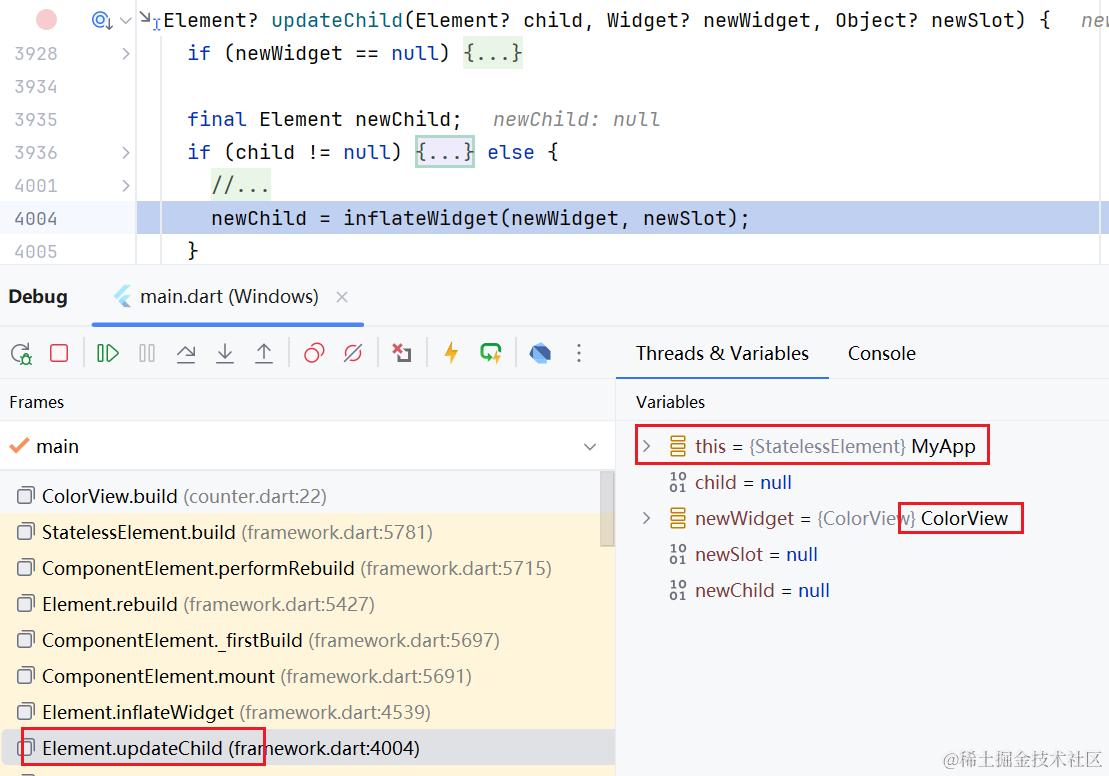Image resolution: width=1109 pixels, height=776 pixels.
Task: Resume program execution
Action: (x=108, y=353)
